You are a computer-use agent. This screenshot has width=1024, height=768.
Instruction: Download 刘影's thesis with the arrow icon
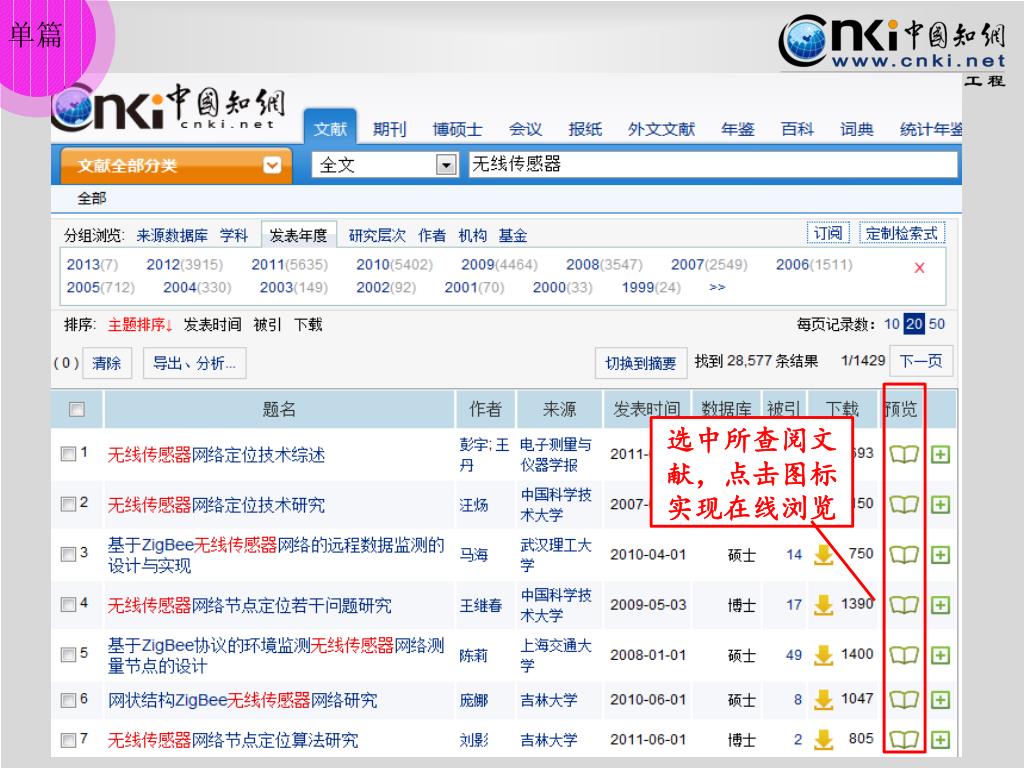tap(824, 739)
